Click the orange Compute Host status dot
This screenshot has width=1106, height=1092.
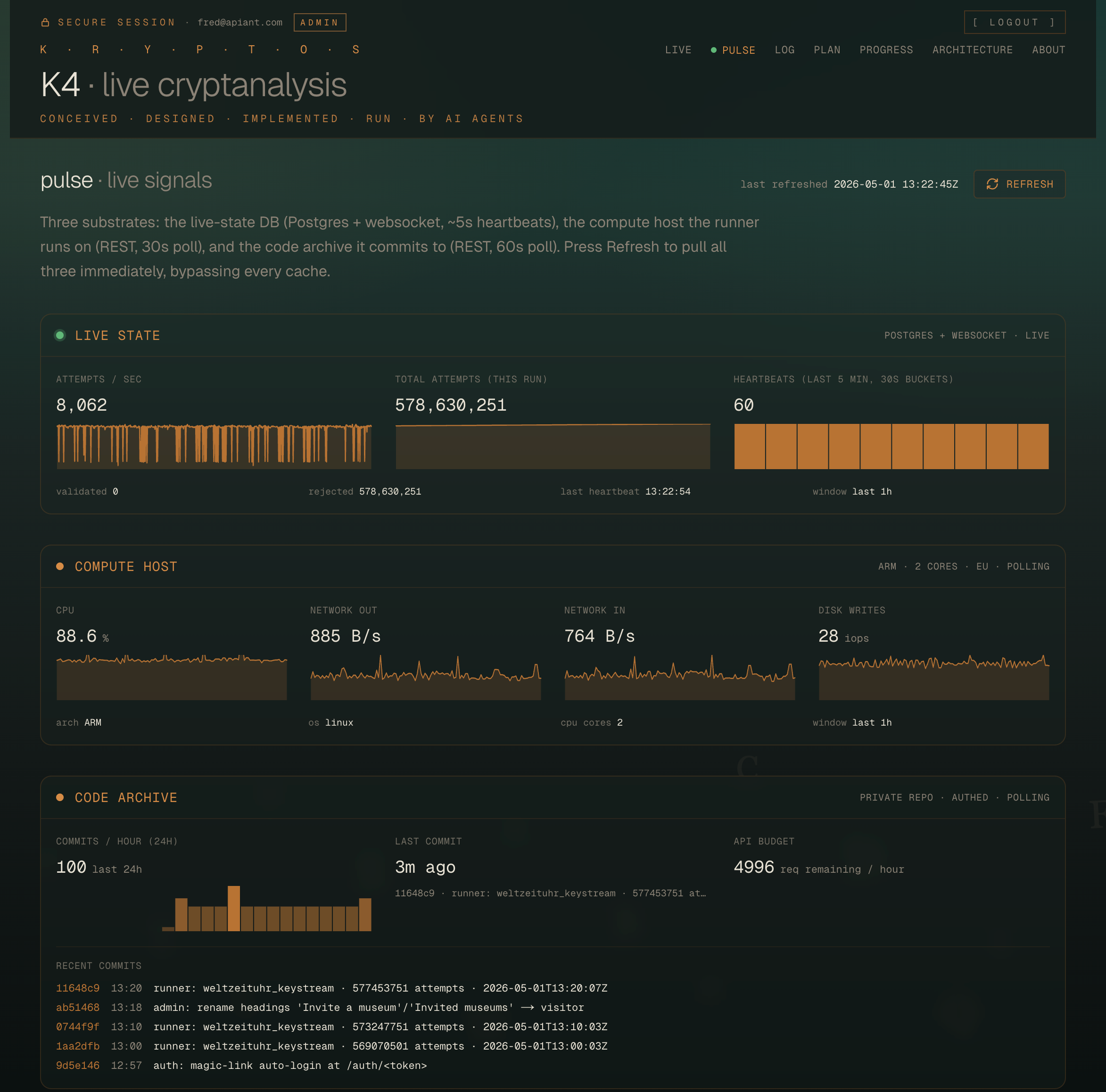59,566
